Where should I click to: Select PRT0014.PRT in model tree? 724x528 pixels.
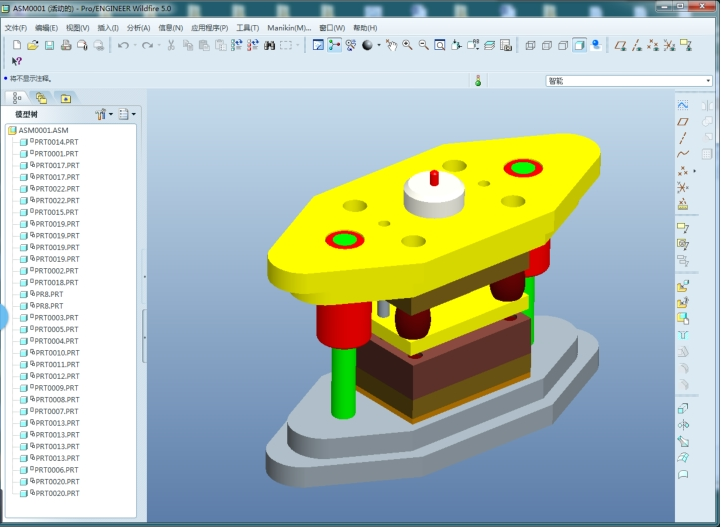[x=56, y=142]
